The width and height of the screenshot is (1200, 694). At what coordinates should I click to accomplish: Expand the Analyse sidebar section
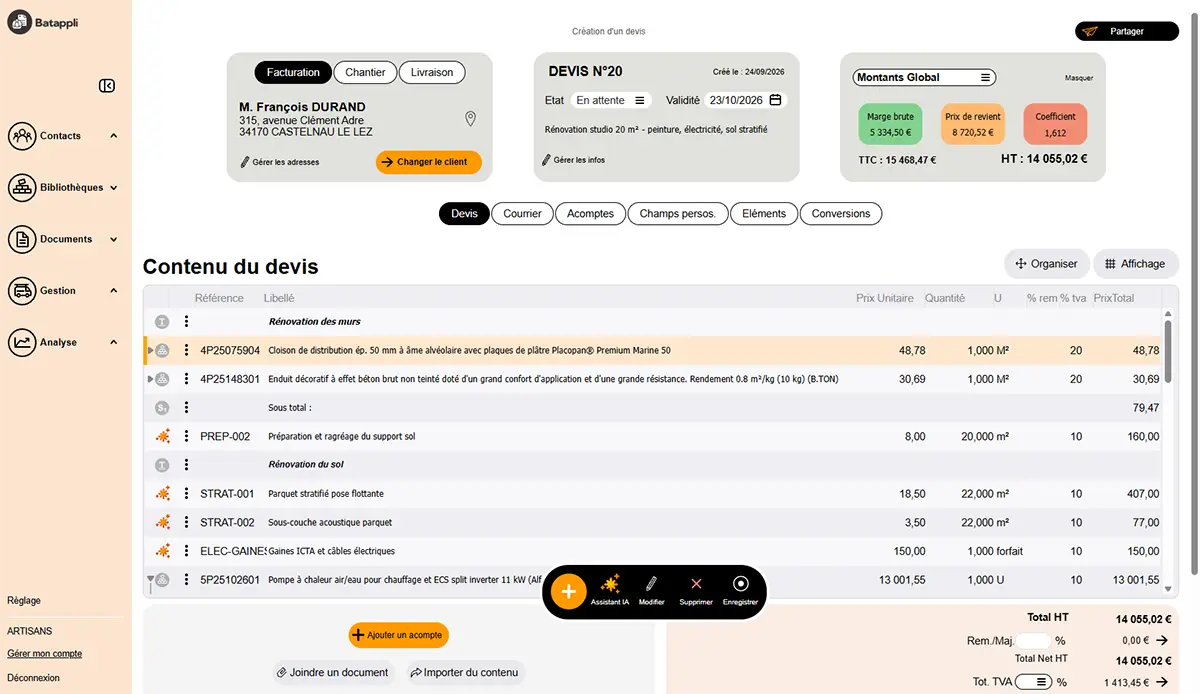pyautogui.click(x=113, y=343)
